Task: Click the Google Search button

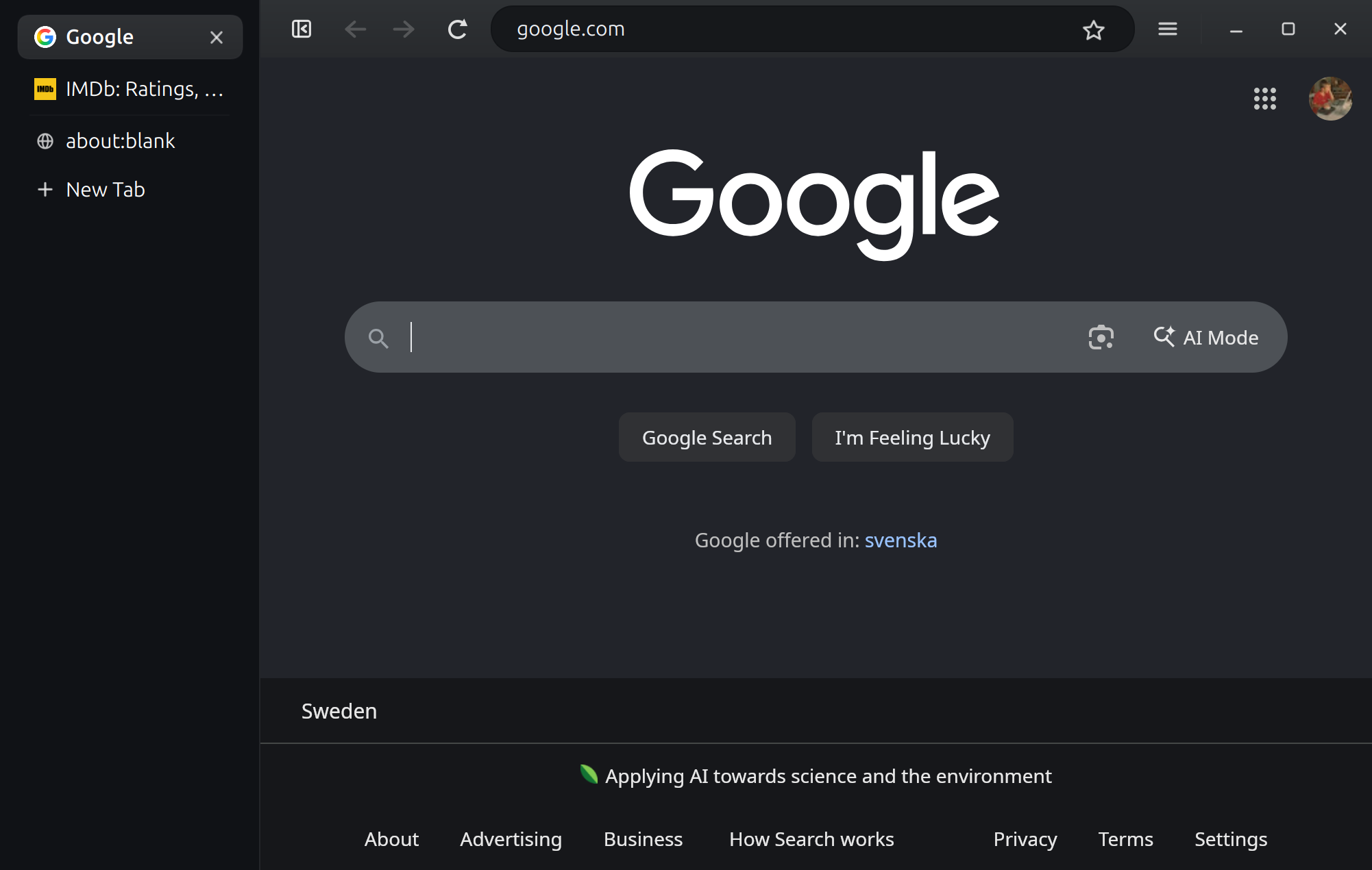Action: click(x=707, y=437)
